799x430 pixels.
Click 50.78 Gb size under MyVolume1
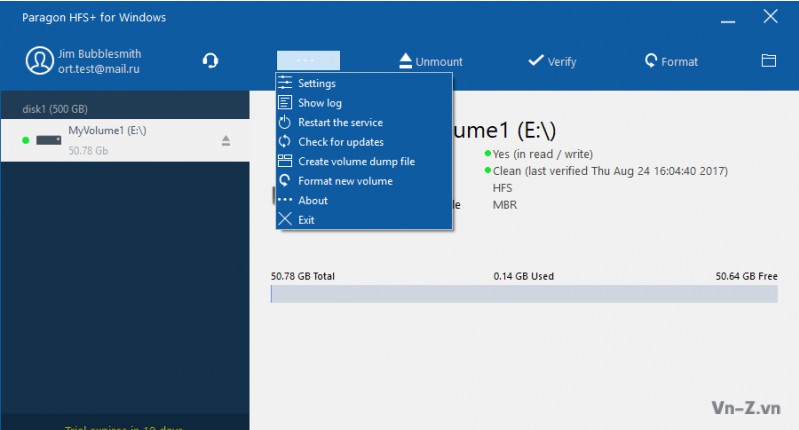88,150
